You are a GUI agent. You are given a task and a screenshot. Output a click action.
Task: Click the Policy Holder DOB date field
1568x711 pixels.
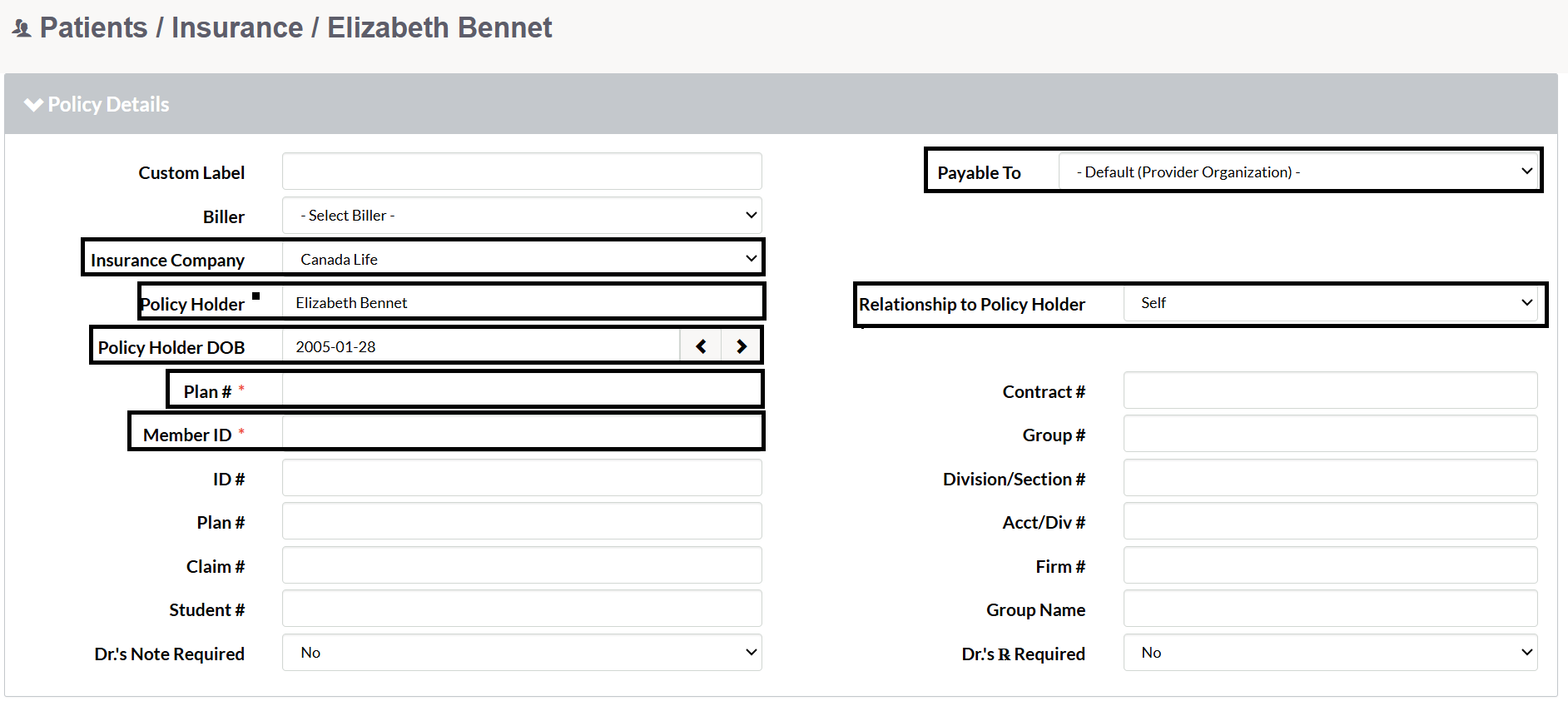tap(481, 346)
